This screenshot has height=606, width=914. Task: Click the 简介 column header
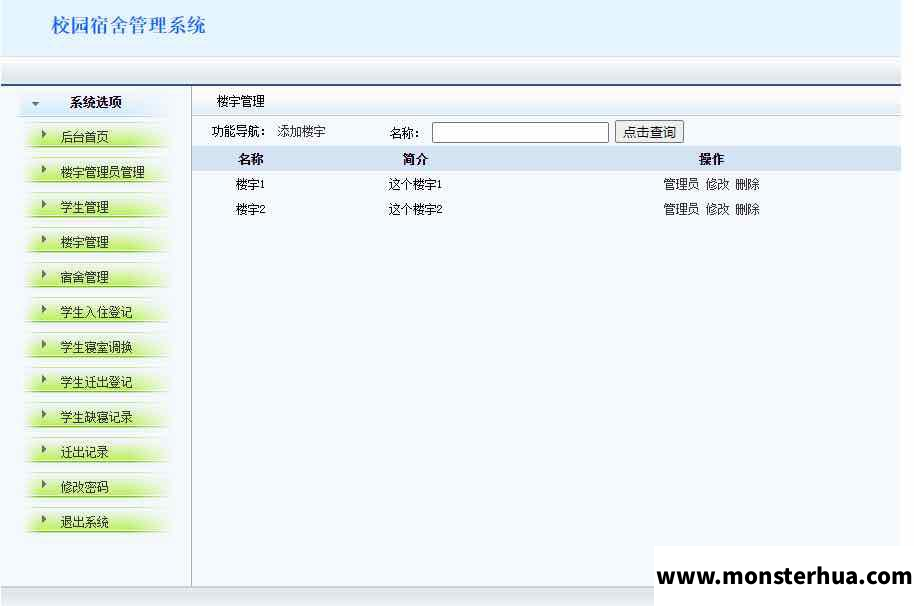[415, 159]
